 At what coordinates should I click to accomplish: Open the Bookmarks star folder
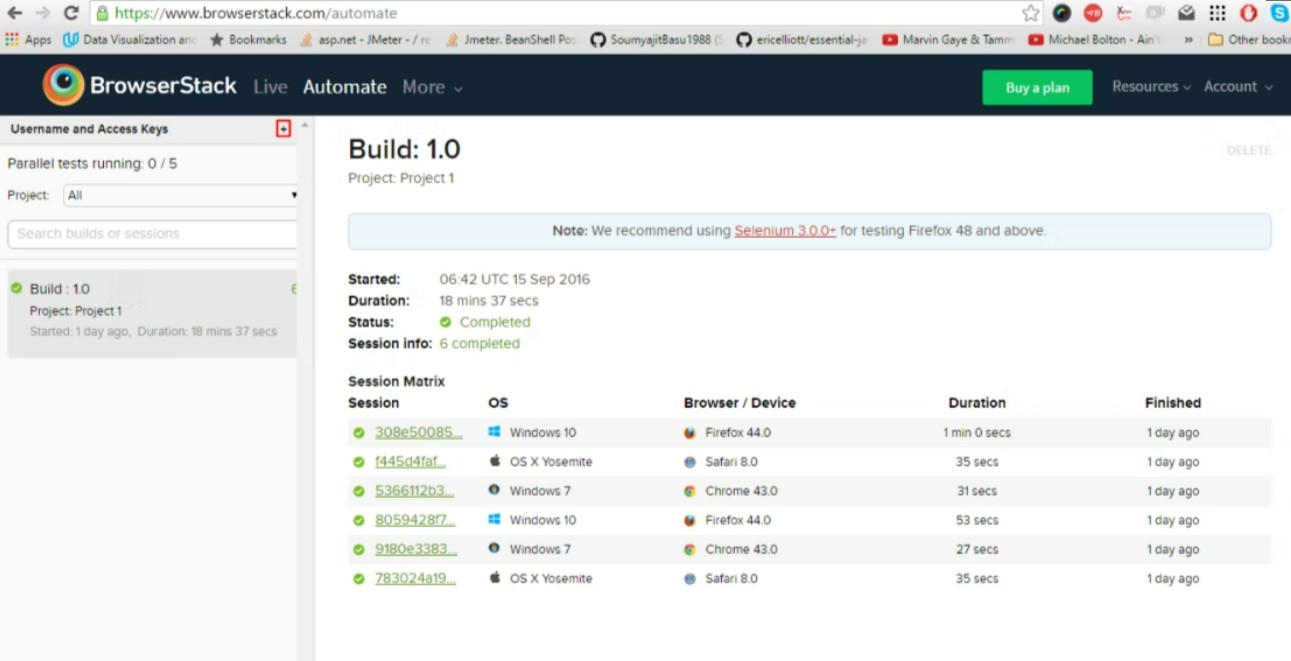click(x=247, y=40)
